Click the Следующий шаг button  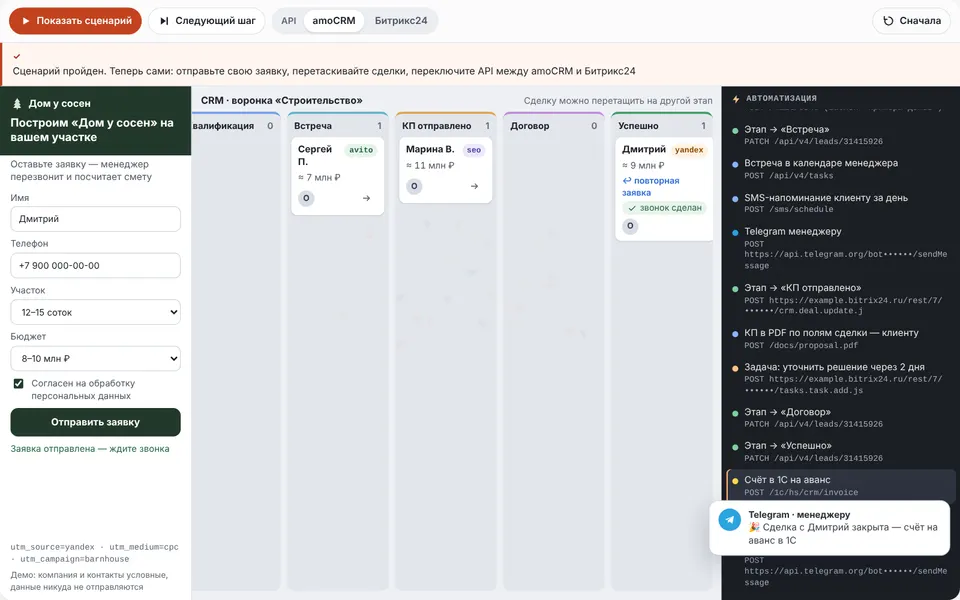pos(207,21)
